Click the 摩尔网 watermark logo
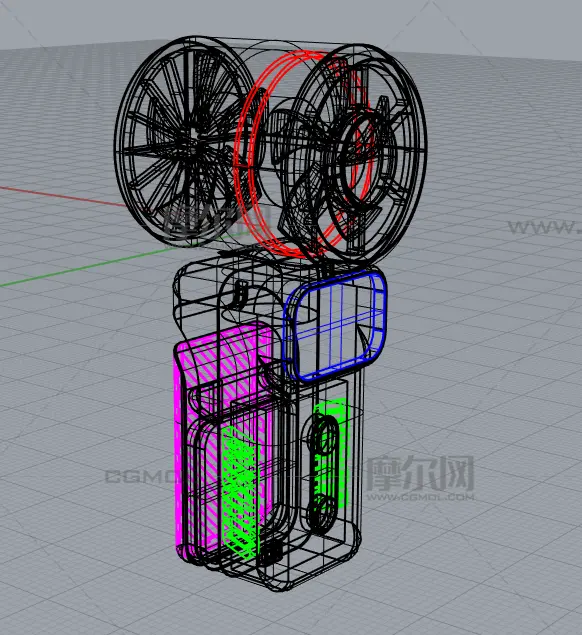The width and height of the screenshot is (582, 635). [x=421, y=473]
